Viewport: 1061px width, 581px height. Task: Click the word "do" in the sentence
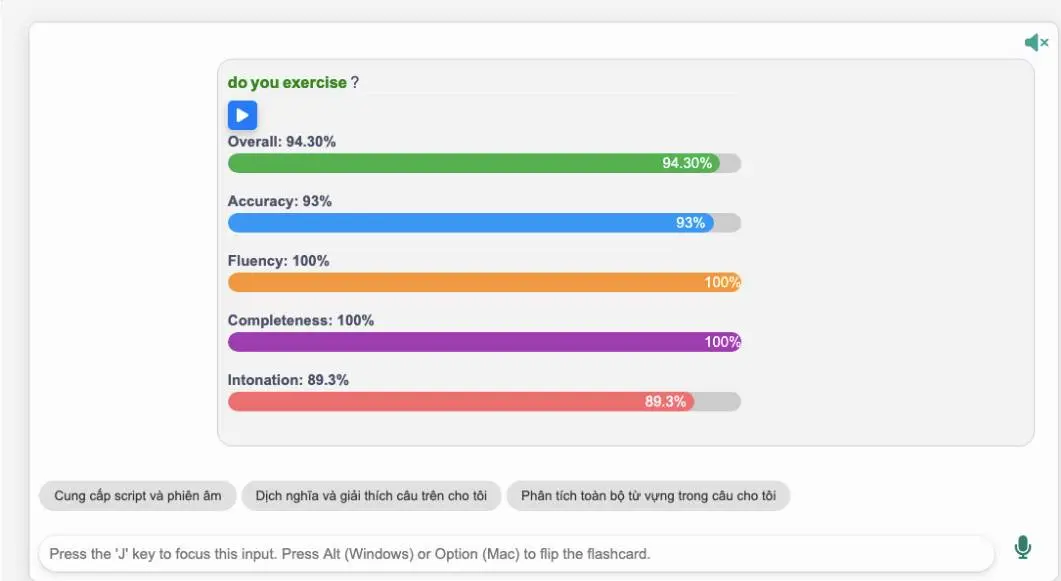pyautogui.click(x=237, y=83)
